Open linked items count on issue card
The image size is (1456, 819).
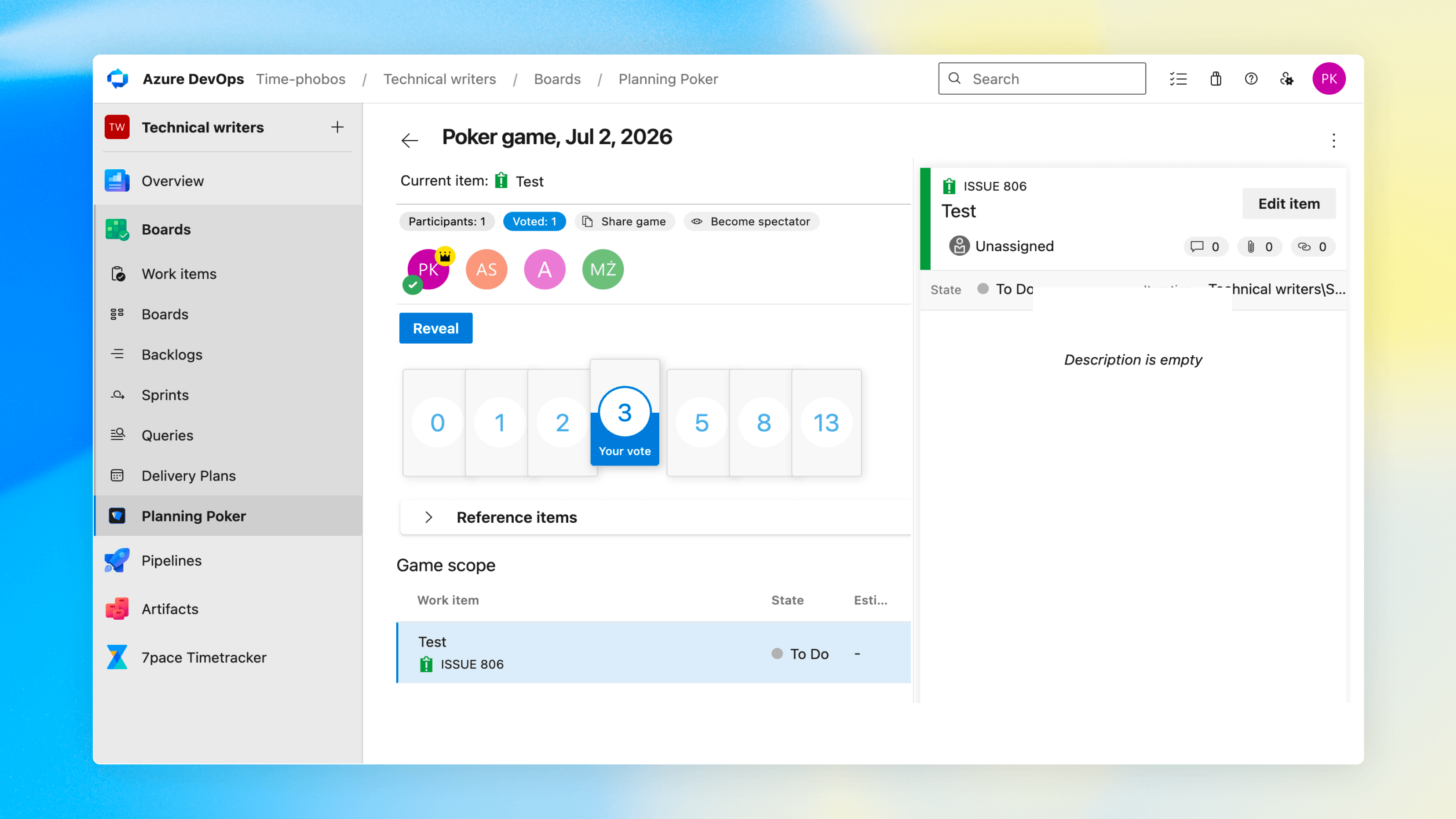[1312, 247]
